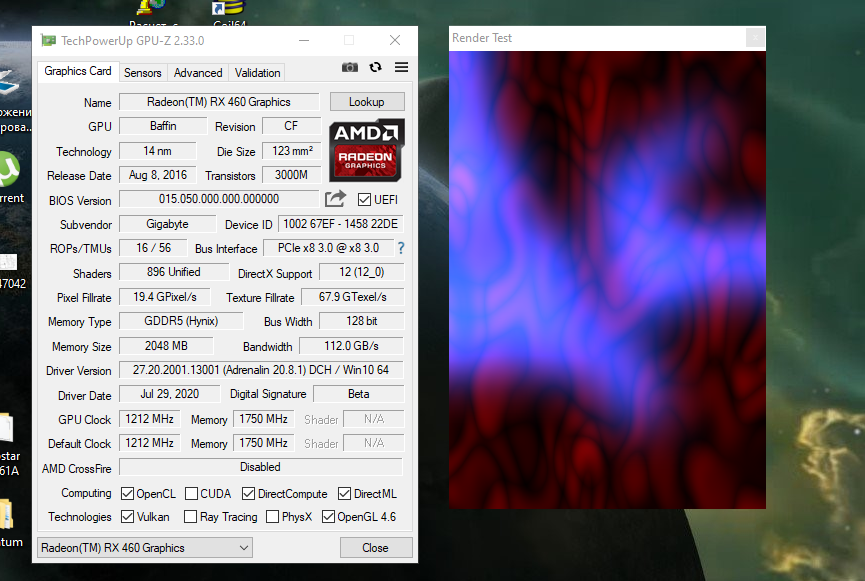Click the GPU field showing Baffin
The image size is (865, 581).
click(x=163, y=126)
